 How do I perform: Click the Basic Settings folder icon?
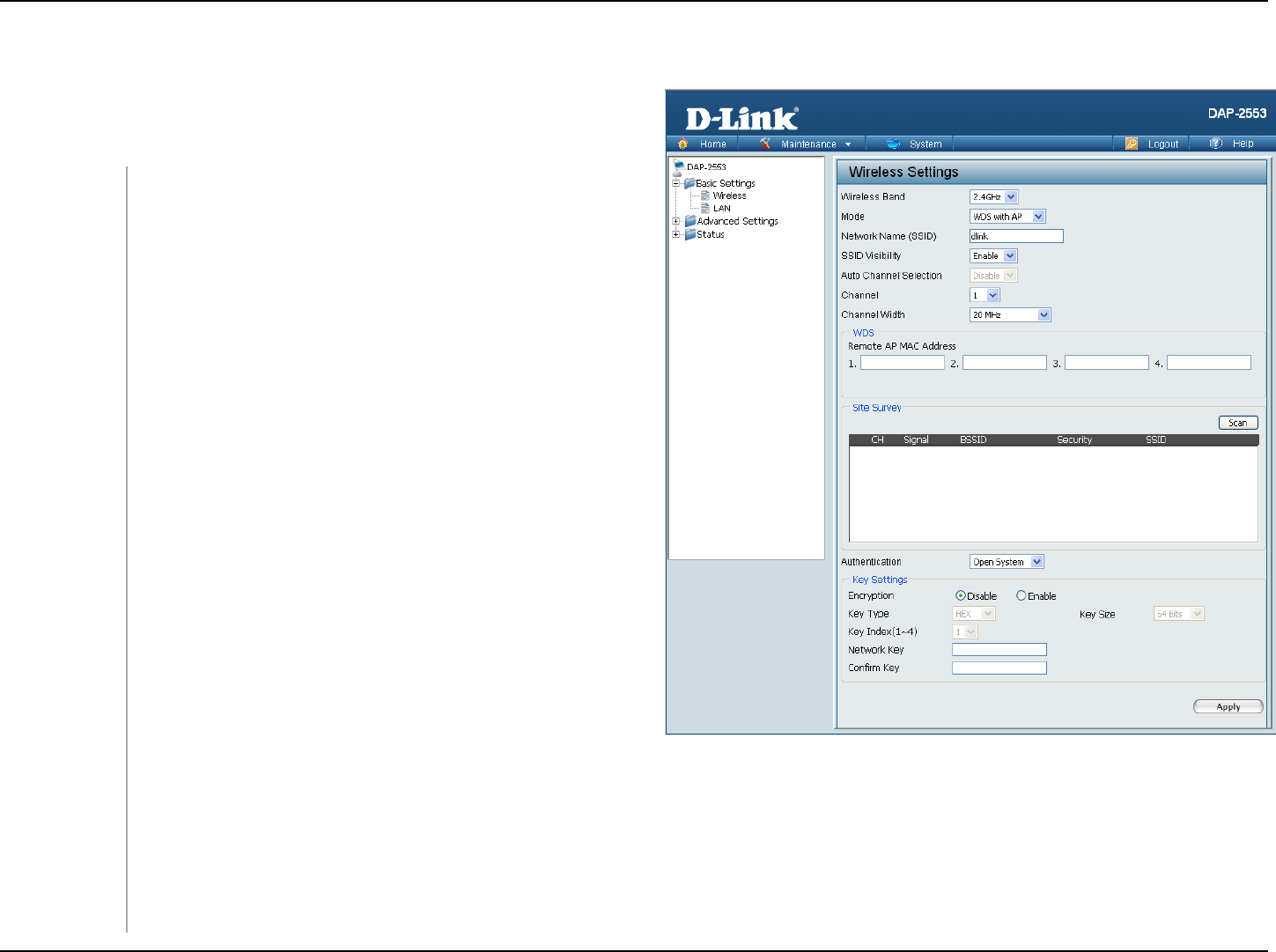[690, 183]
